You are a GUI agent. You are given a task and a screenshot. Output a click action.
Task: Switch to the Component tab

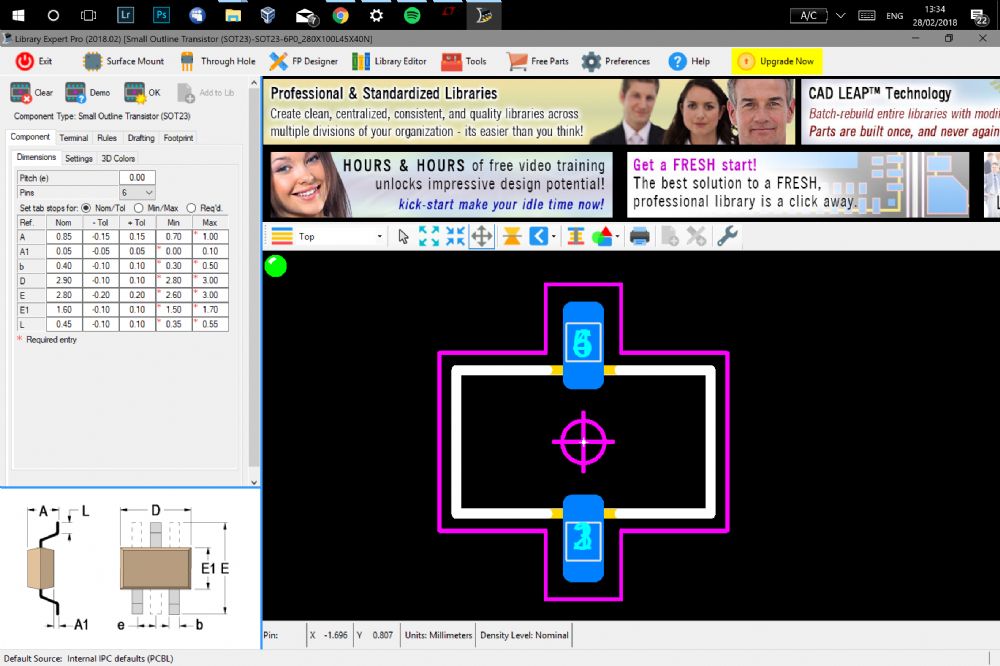click(30, 137)
